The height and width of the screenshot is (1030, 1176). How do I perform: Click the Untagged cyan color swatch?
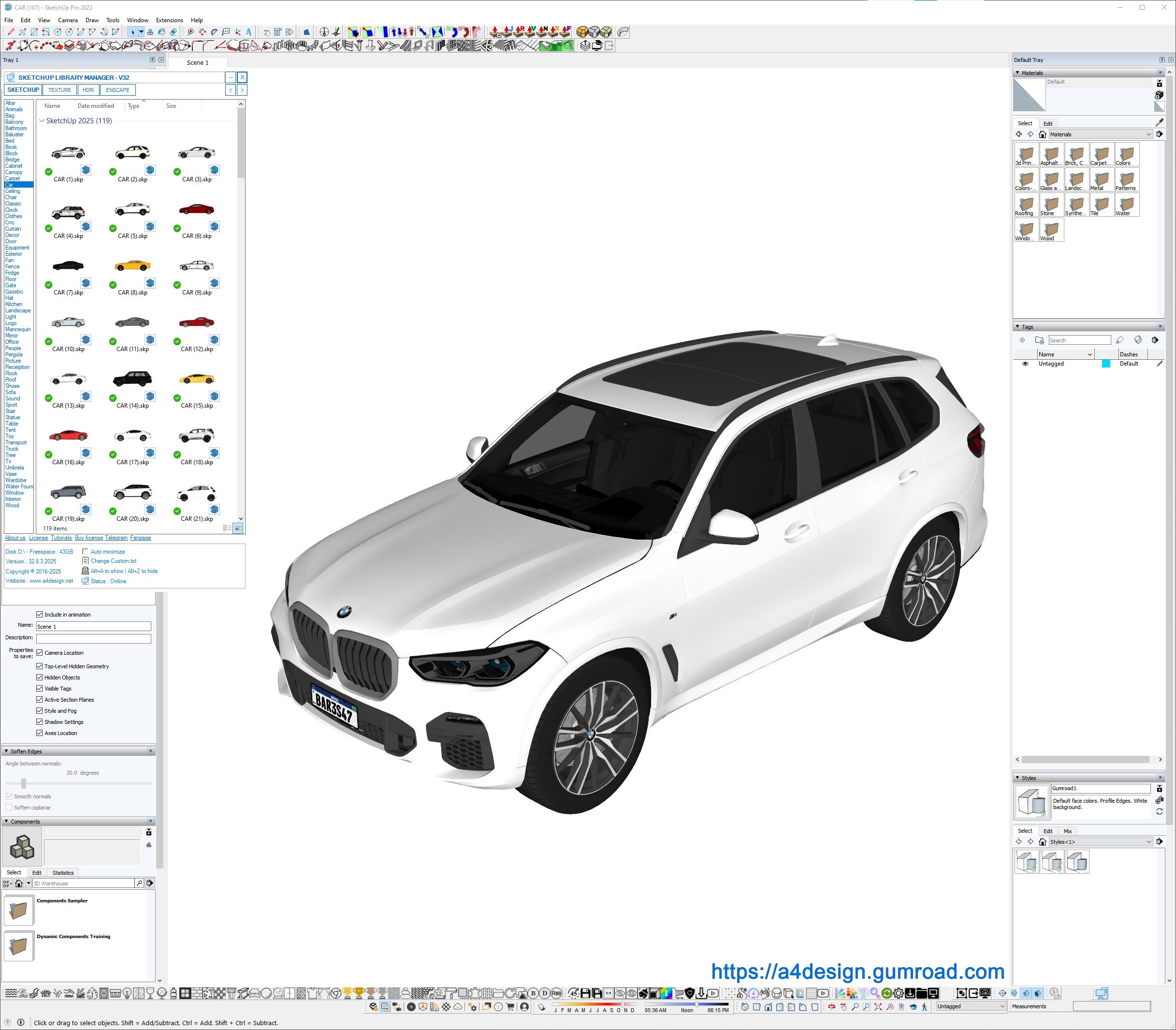point(1105,364)
